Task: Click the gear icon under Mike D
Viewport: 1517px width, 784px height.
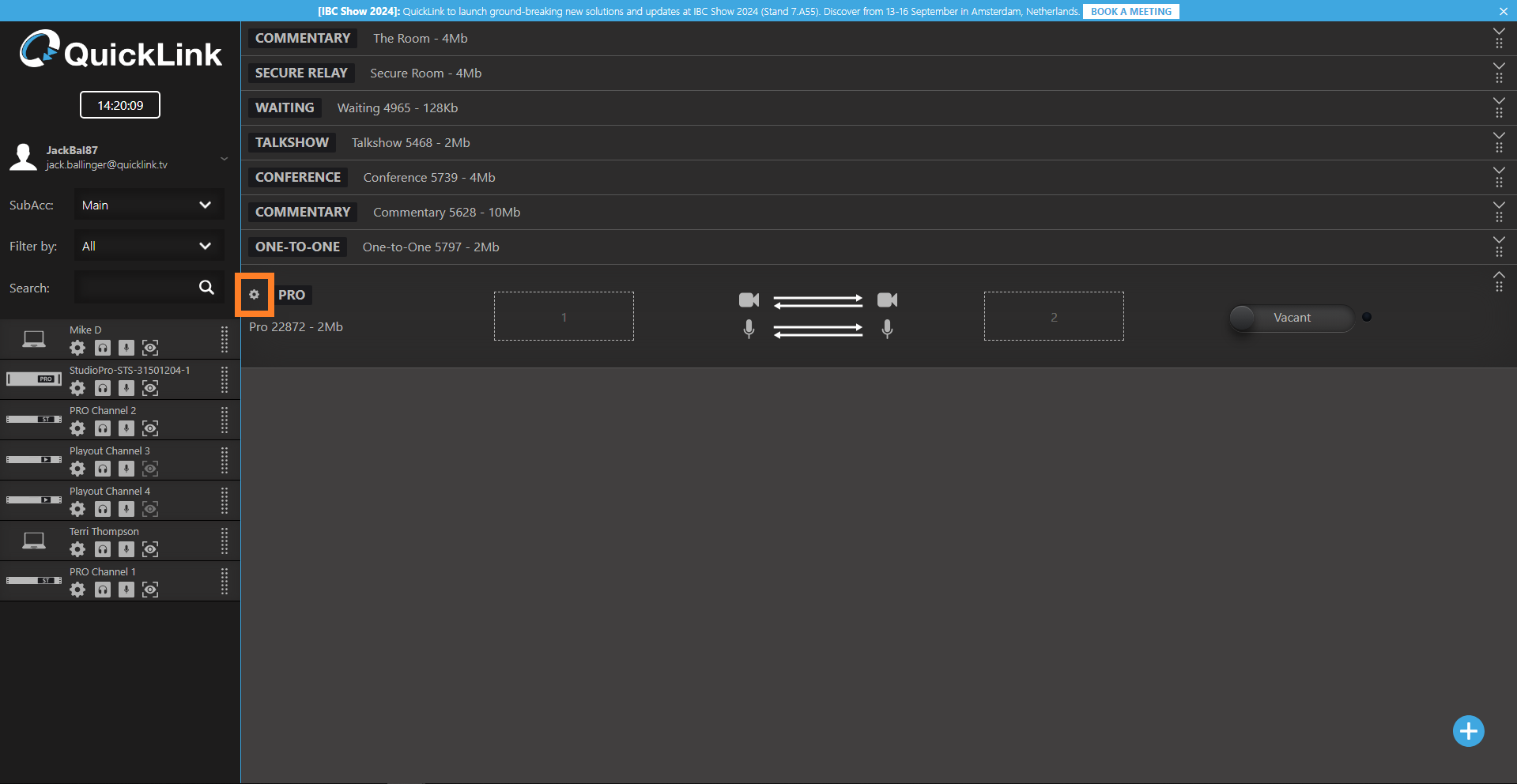Action: [x=77, y=348]
